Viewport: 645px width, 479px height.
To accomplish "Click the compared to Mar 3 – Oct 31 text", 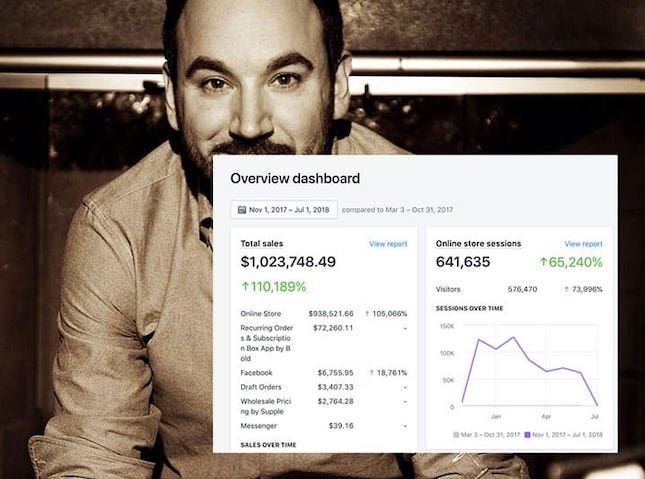I will click(x=397, y=210).
